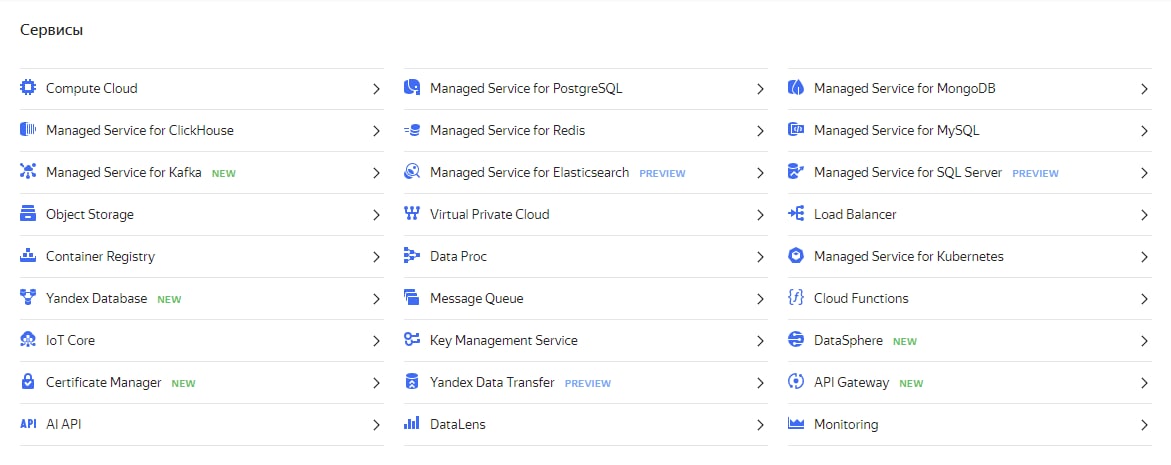Viewport: 1171px width, 465px height.
Task: Click the PREVIEW badge beside Yandex Data Transfer
Action: tap(588, 384)
